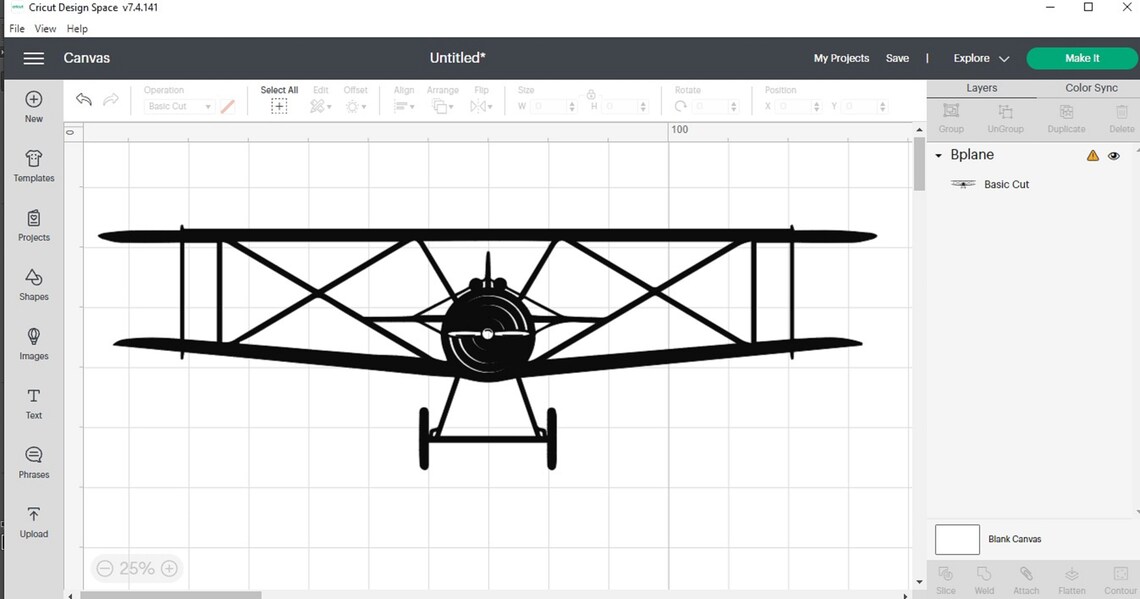The width and height of the screenshot is (1140, 599).
Task: Open My Projects
Action: (841, 58)
